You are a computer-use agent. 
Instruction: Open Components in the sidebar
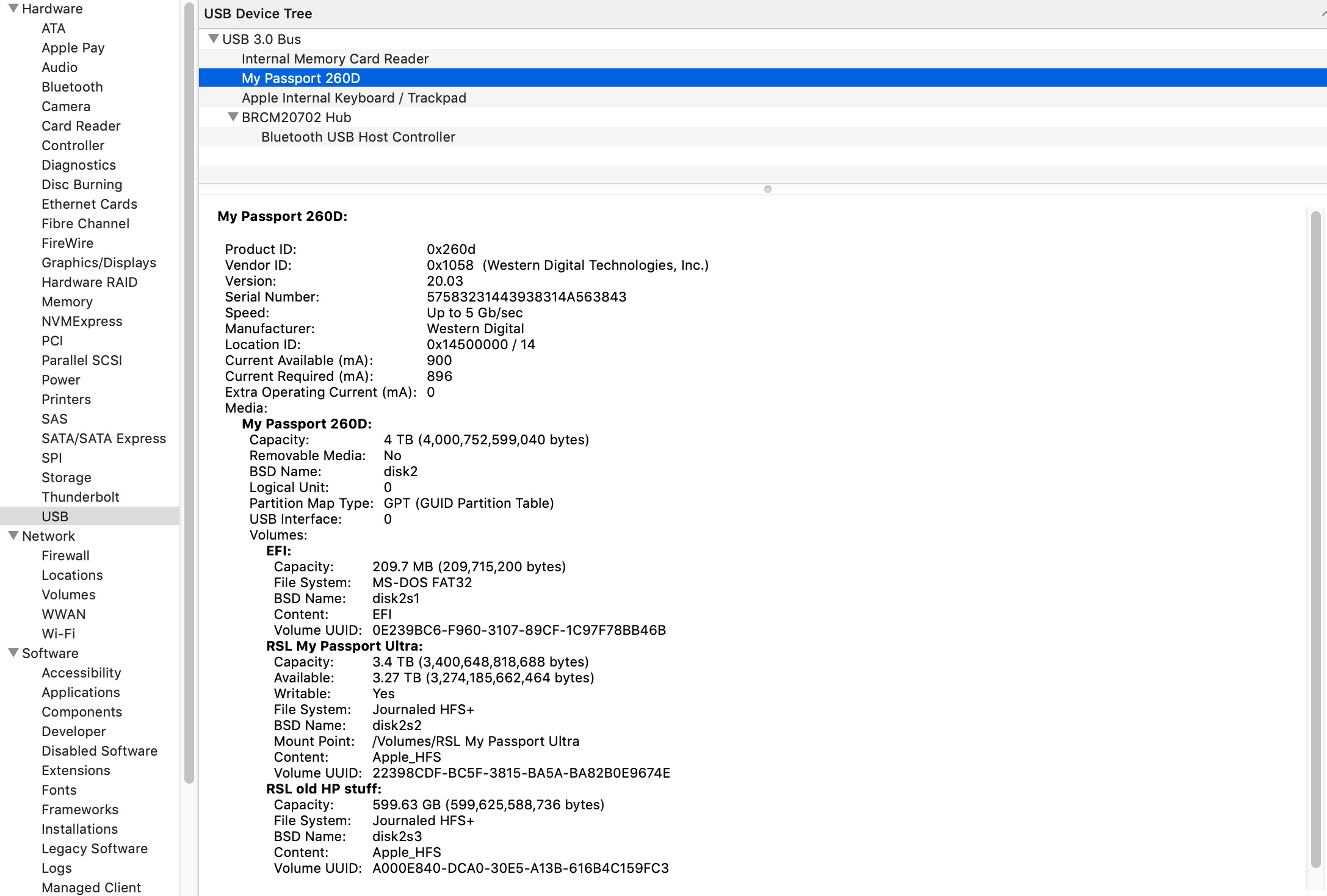pyautogui.click(x=82, y=712)
